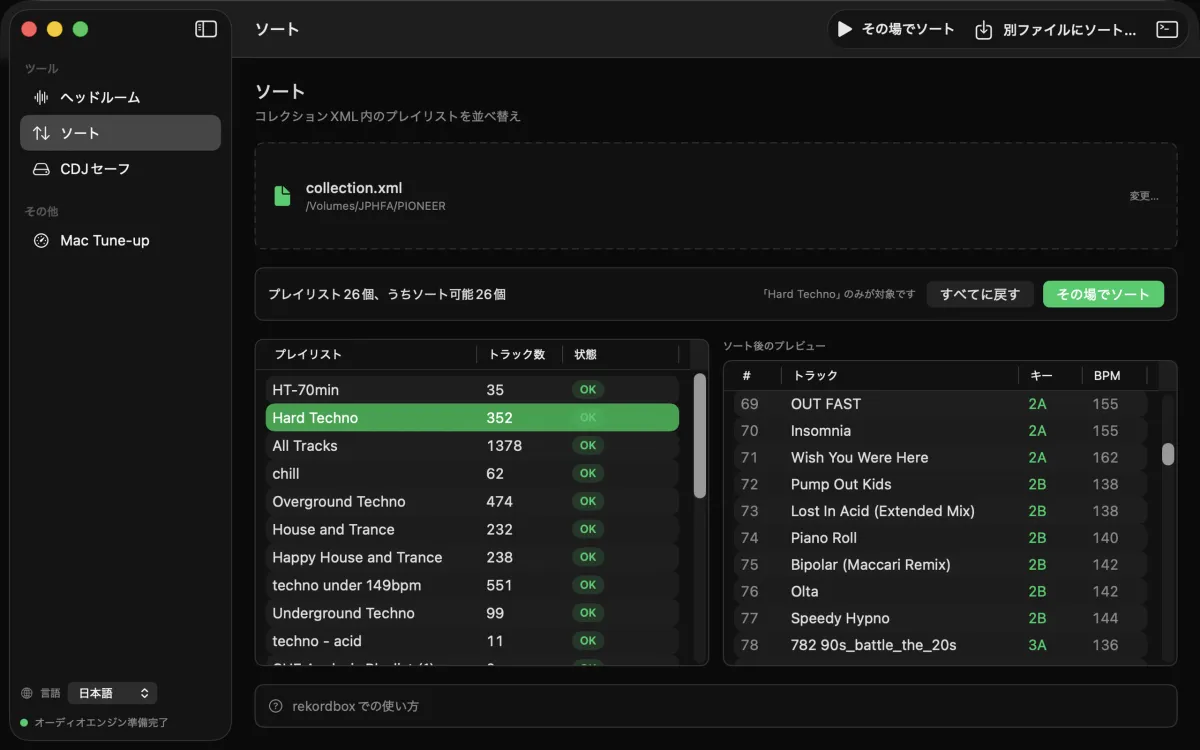Image resolution: width=1200 pixels, height=750 pixels.
Task: Click the 3A key value cell
Action: tap(1037, 645)
